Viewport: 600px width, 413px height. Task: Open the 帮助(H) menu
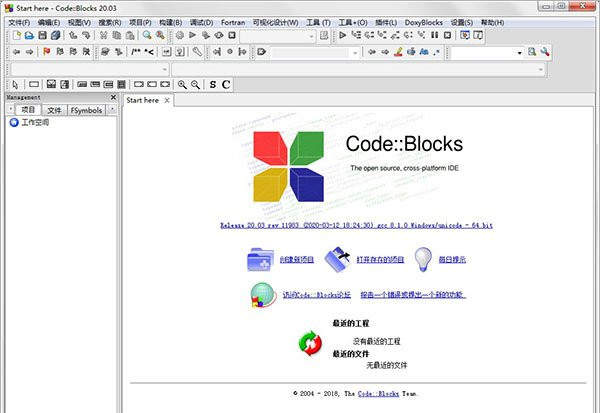coord(492,23)
